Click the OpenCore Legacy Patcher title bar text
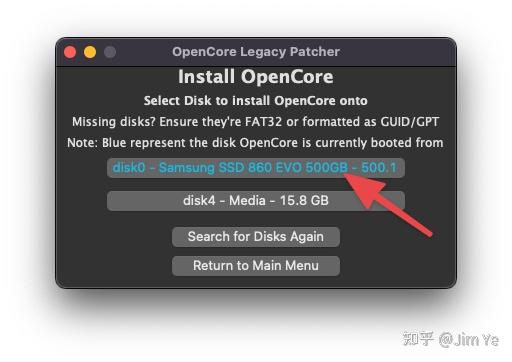Screen dimensions: 512x362 256,52
